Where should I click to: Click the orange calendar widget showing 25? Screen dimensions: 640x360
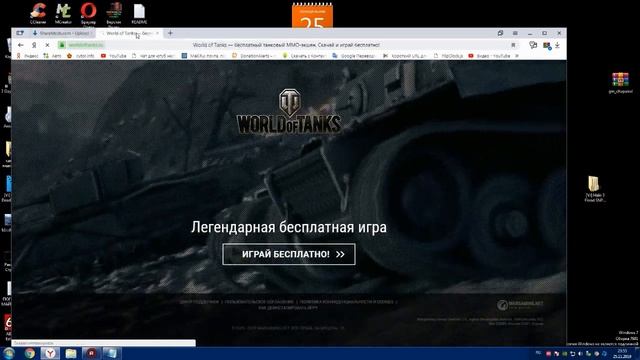(x=312, y=16)
